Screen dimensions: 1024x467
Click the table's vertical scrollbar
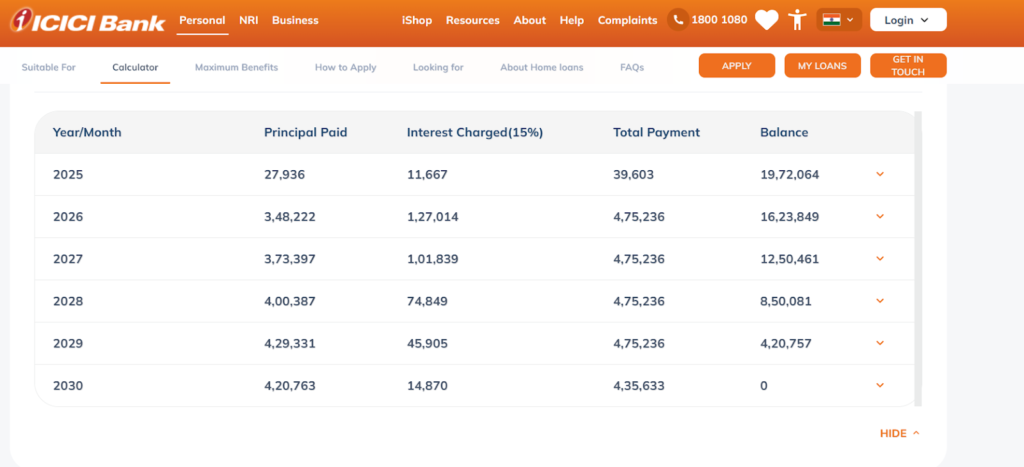coord(918,258)
